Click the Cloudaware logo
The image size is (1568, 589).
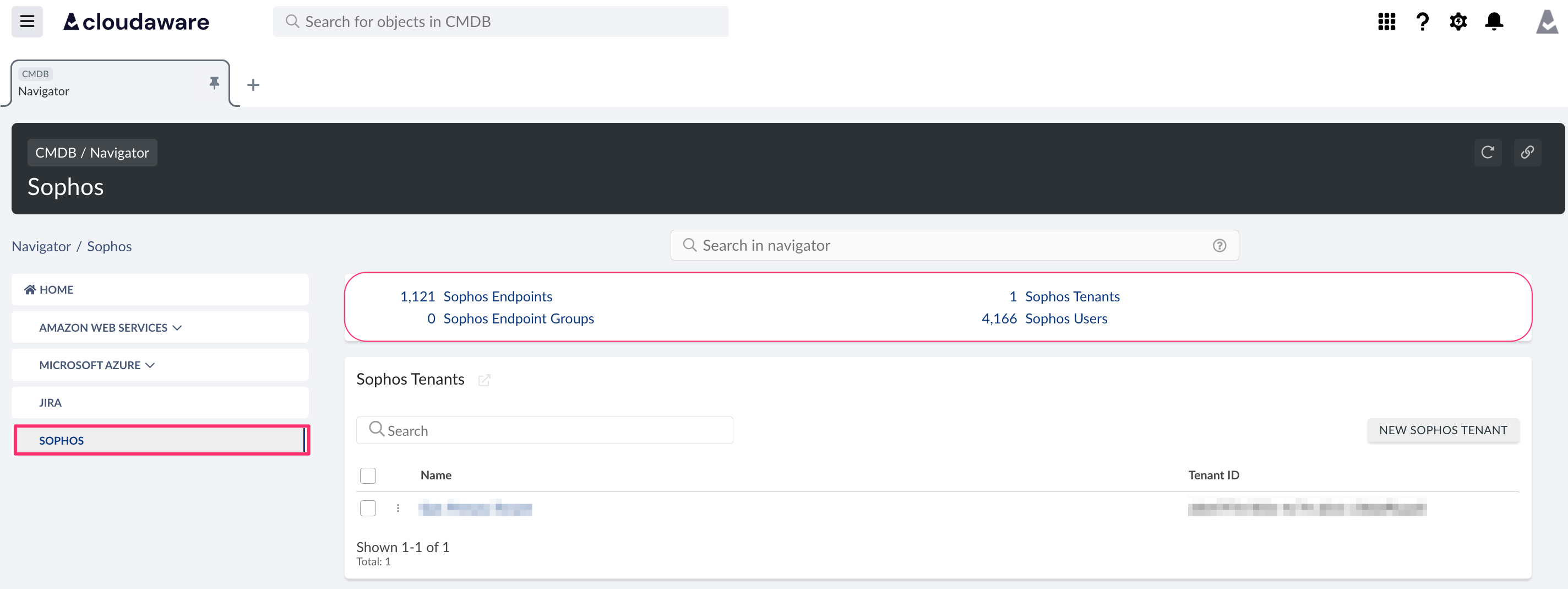tap(137, 22)
